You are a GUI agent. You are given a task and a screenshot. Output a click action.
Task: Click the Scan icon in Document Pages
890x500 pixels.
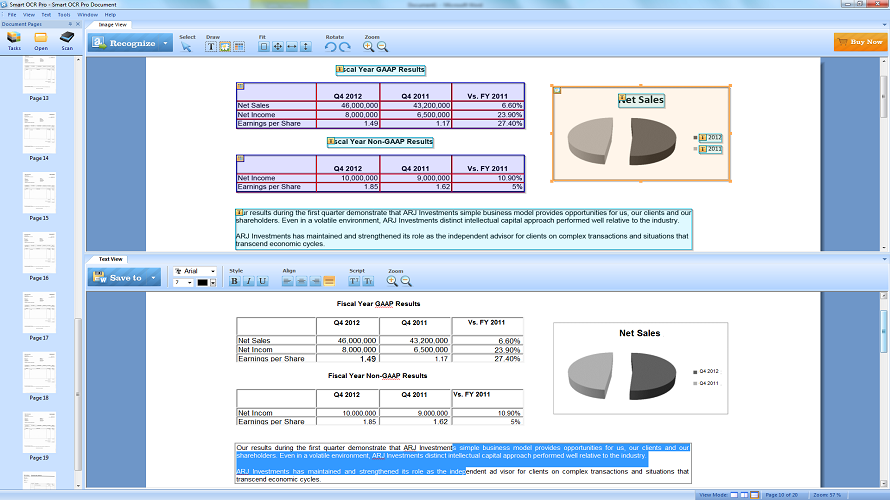[x=67, y=38]
